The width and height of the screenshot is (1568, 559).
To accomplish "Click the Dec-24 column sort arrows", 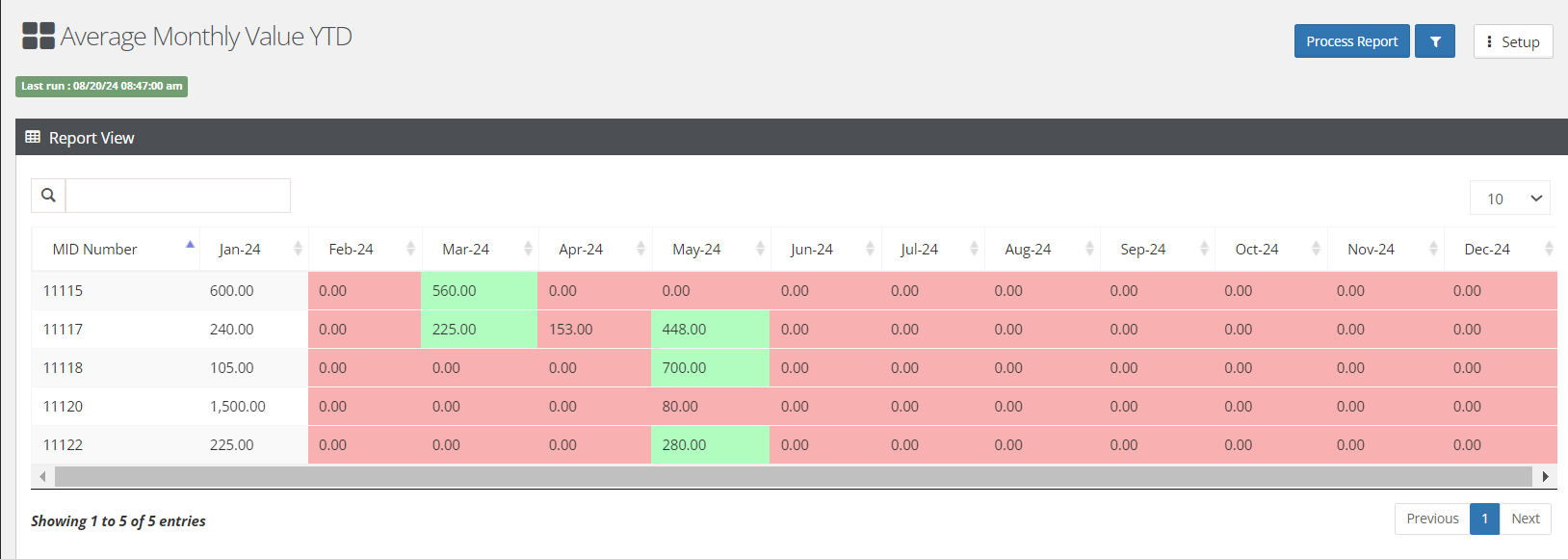I will point(1549,249).
